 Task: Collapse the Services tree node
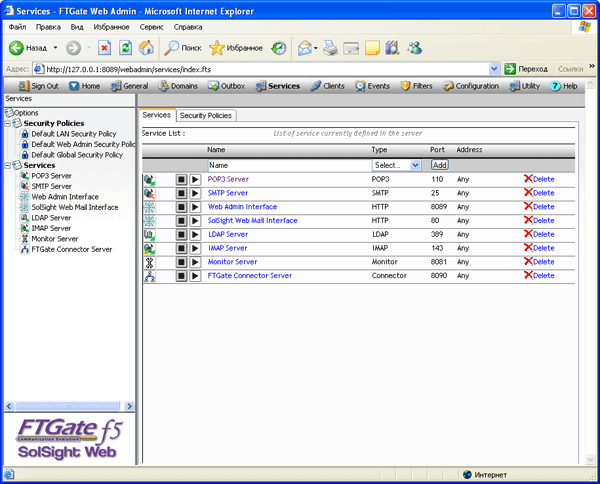6,165
